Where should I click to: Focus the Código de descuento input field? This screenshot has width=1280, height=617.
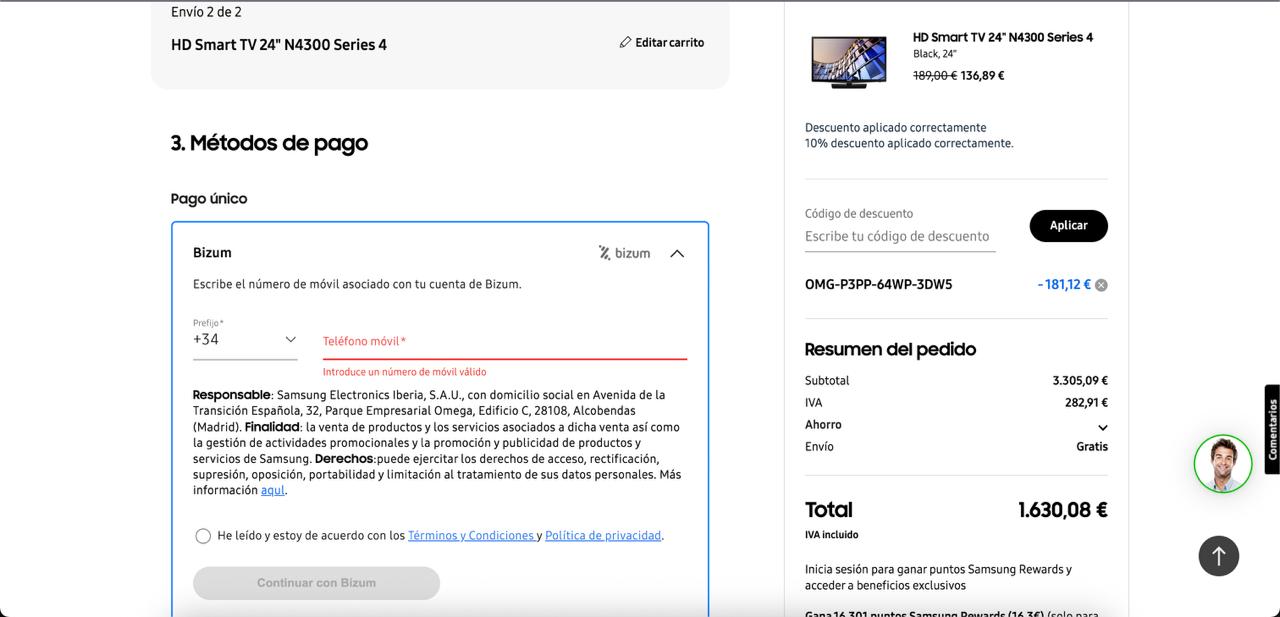tap(900, 237)
